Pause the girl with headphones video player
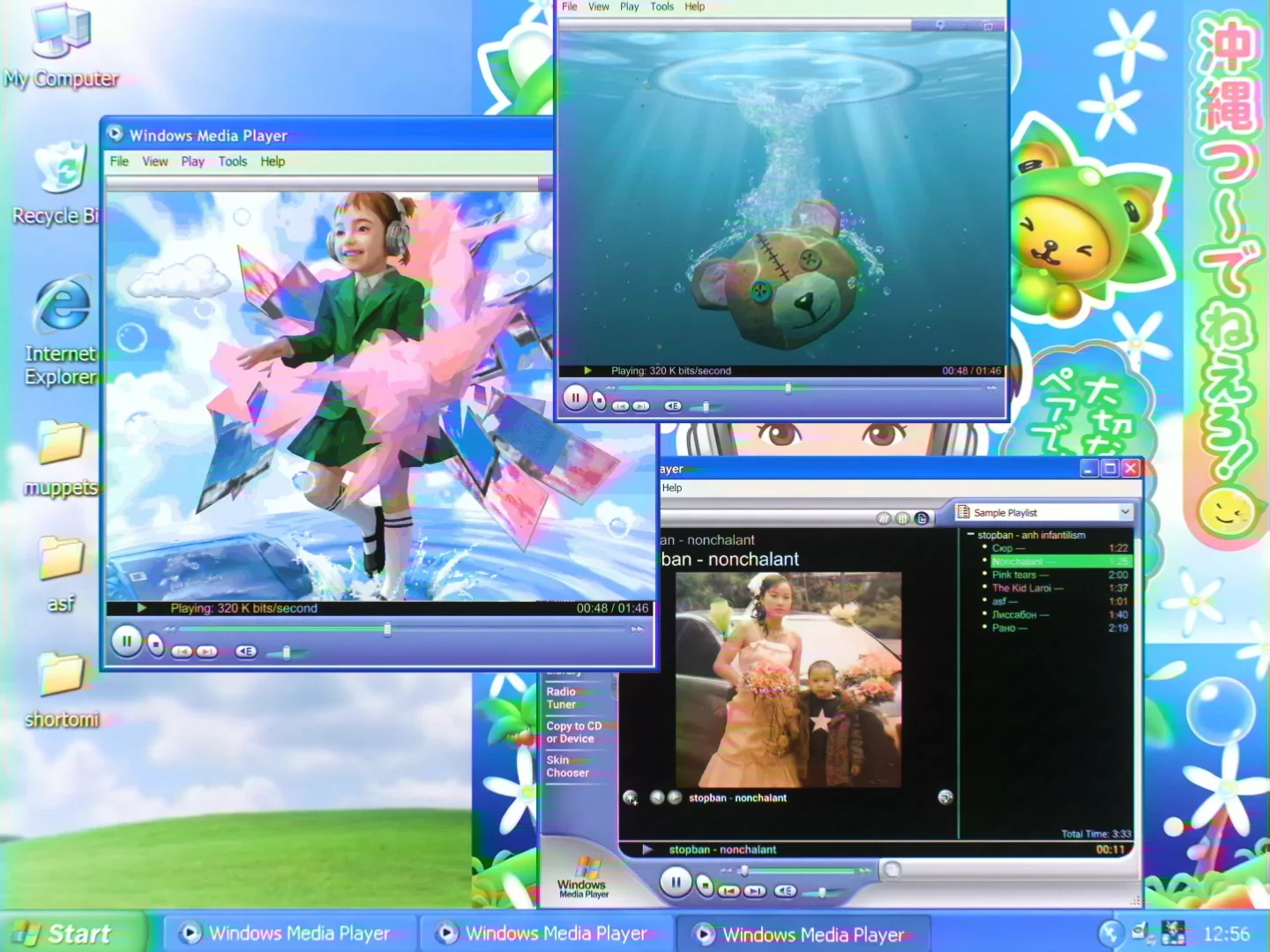 pos(126,642)
